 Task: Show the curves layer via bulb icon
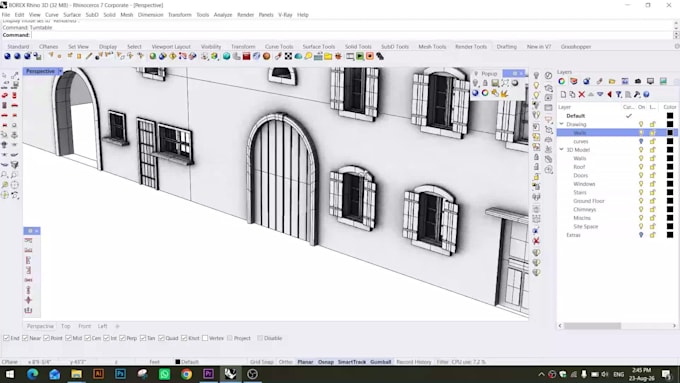641,141
